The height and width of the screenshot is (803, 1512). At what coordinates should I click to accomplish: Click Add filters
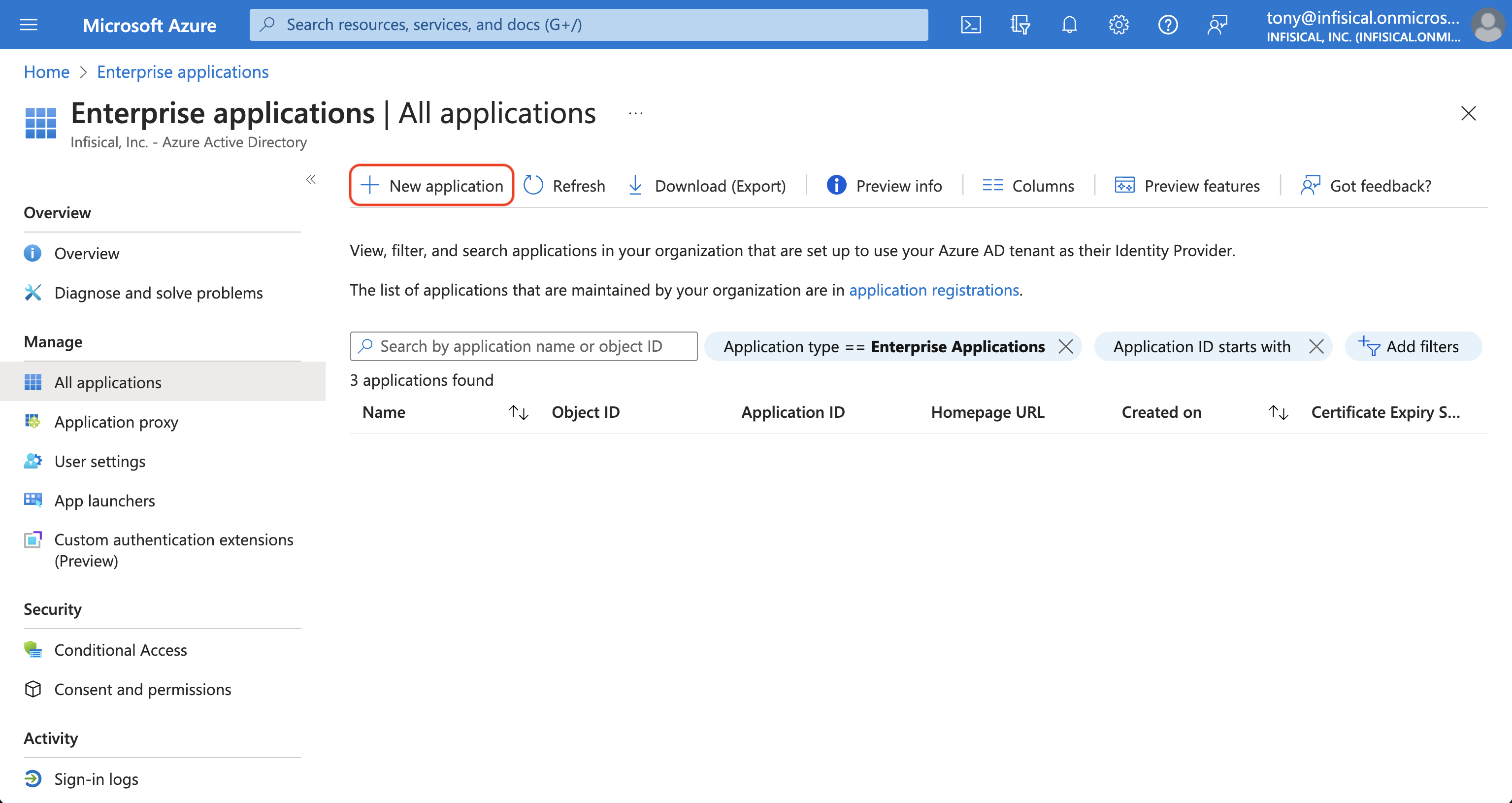coord(1413,346)
